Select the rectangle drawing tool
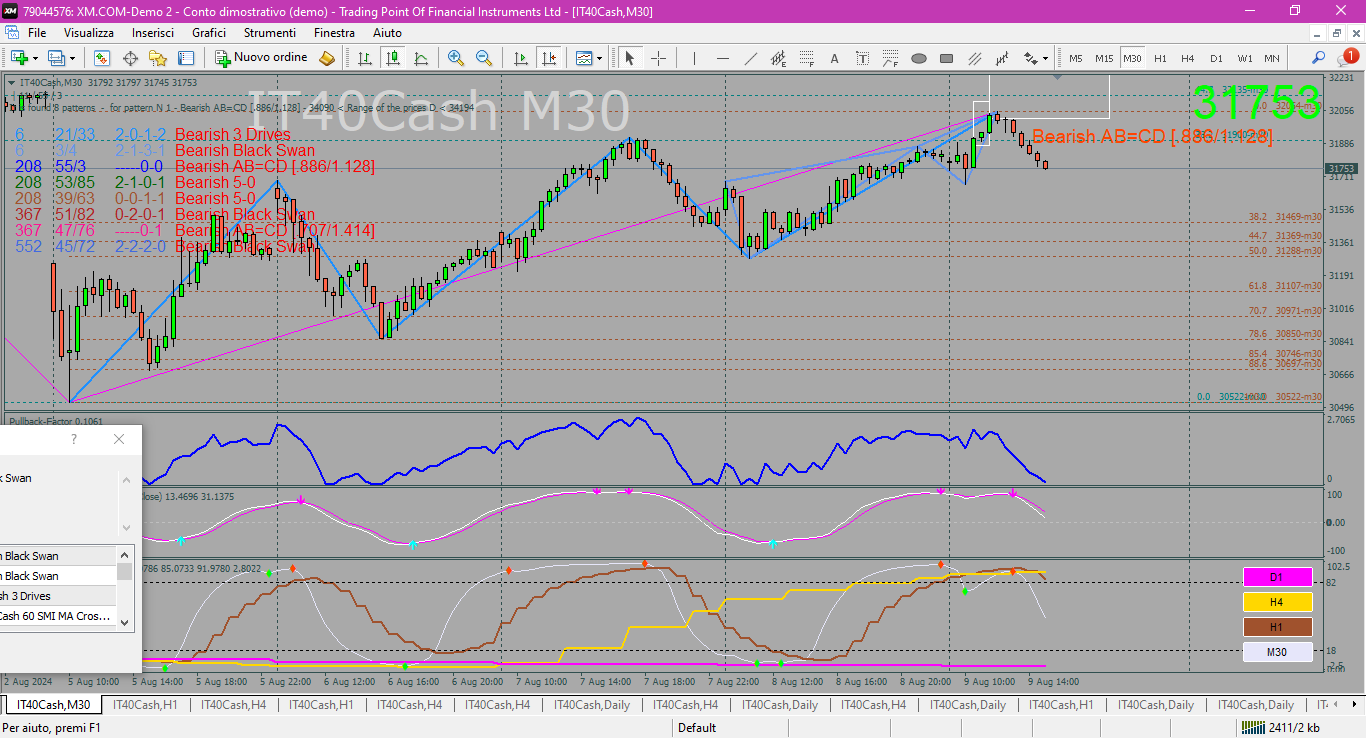The height and width of the screenshot is (738, 1366). (947, 58)
